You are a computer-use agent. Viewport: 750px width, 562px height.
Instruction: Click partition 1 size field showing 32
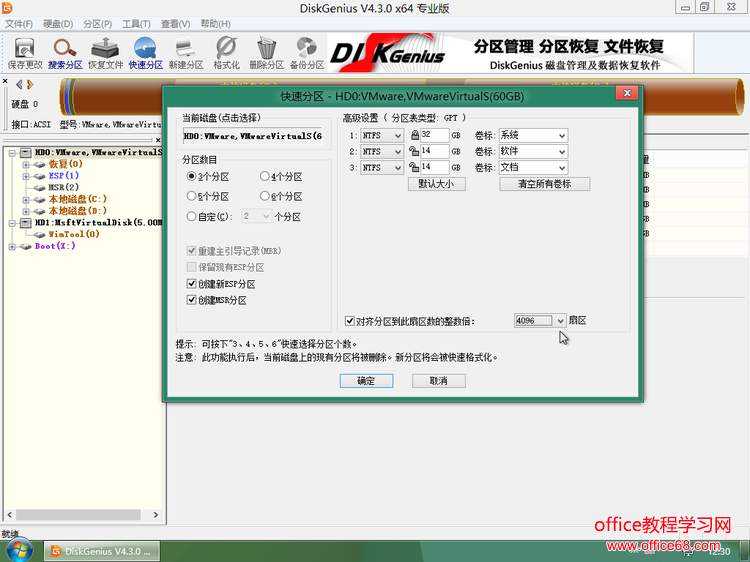pos(434,135)
